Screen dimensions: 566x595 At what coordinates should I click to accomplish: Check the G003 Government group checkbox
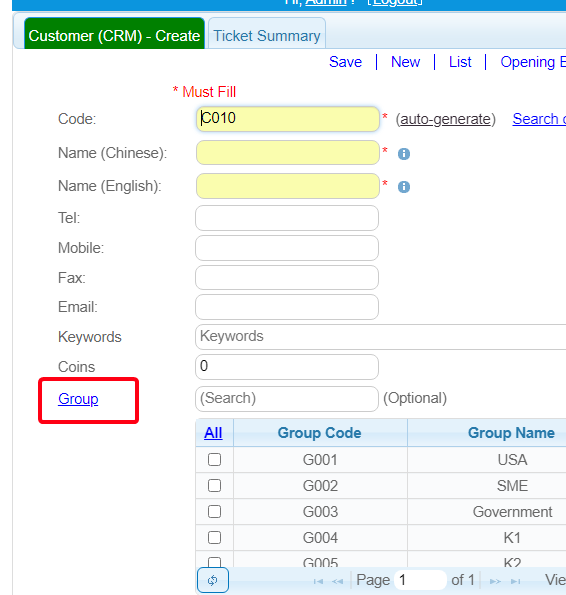(214, 512)
